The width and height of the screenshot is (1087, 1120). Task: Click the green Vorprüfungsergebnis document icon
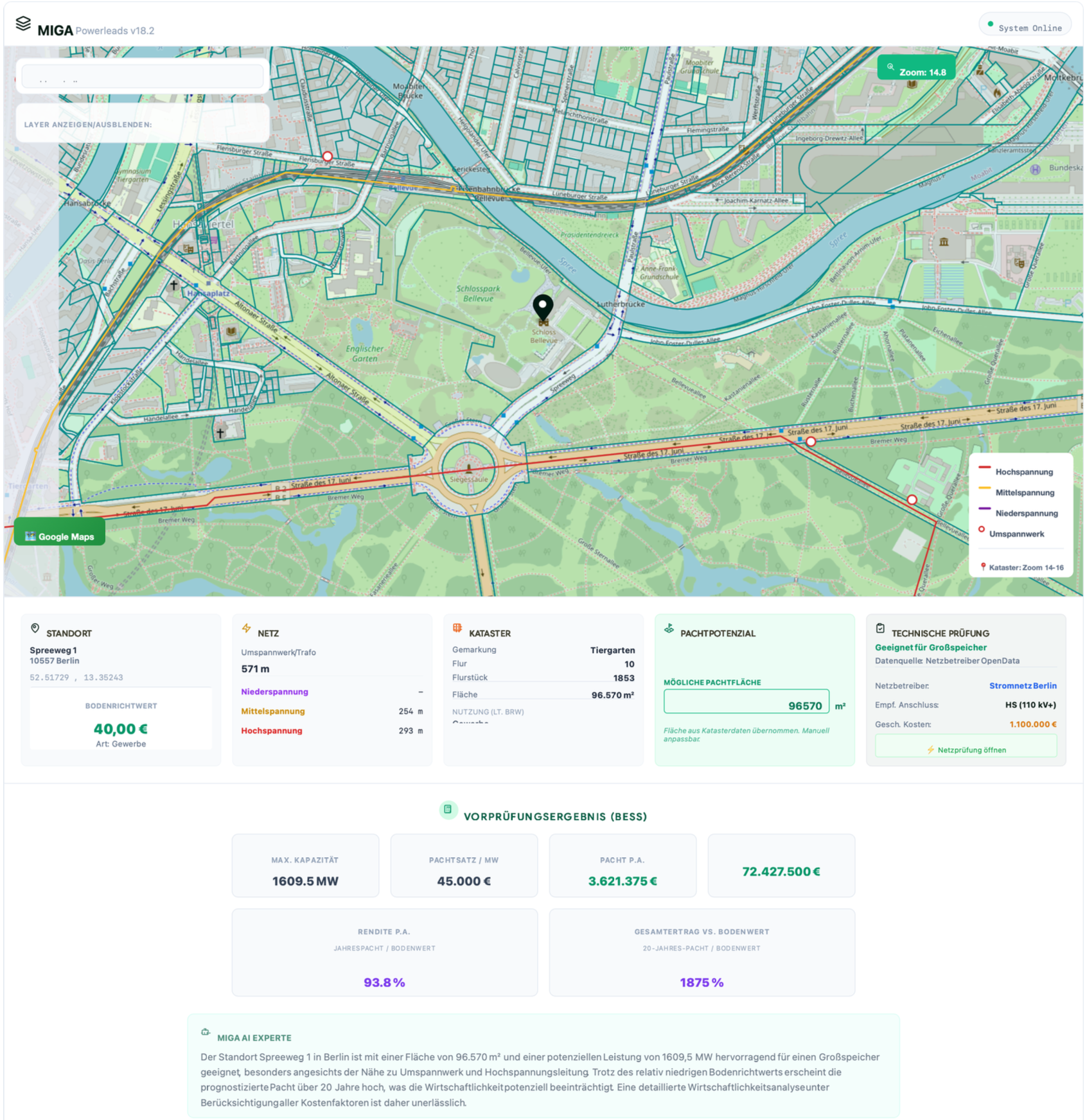pyautogui.click(x=448, y=810)
